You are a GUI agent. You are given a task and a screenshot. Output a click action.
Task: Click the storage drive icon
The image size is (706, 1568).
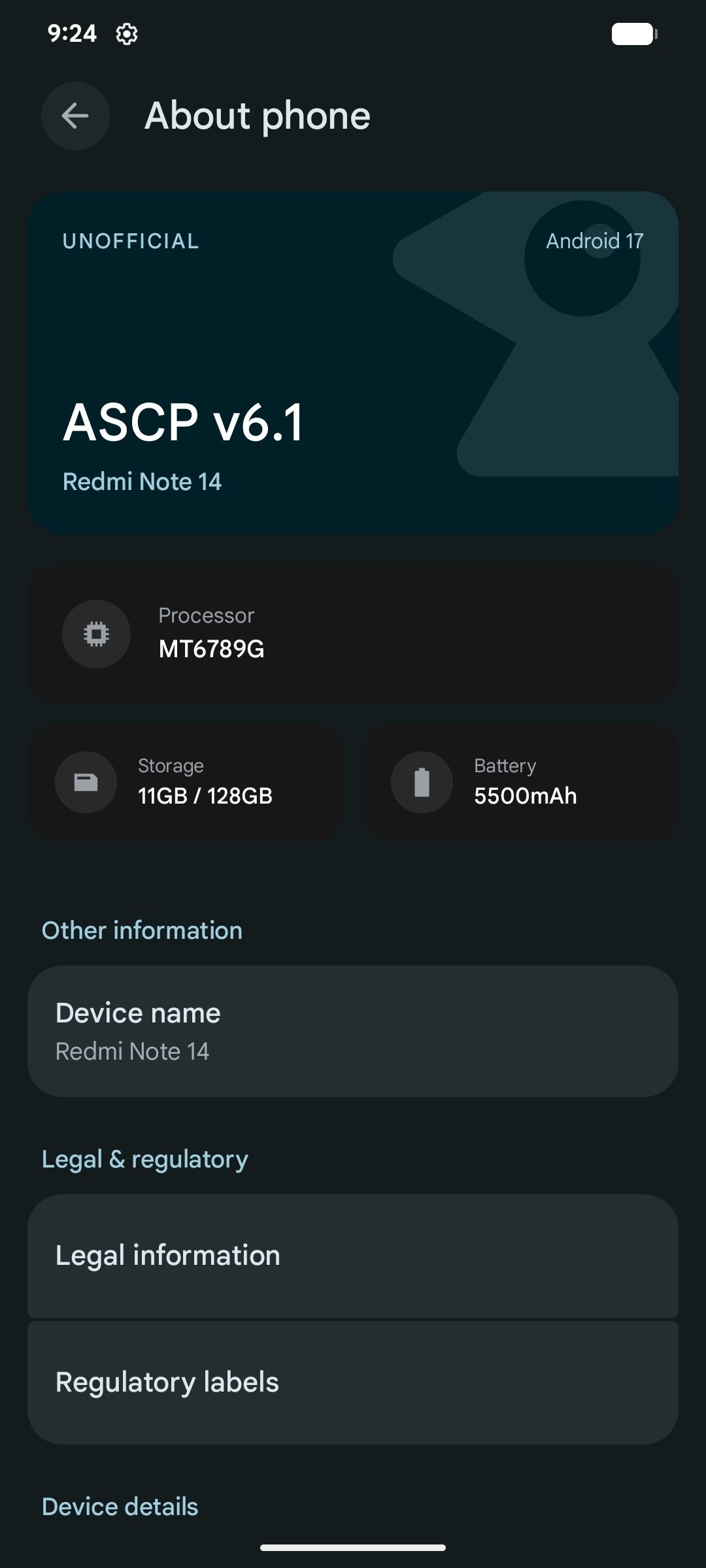point(86,782)
